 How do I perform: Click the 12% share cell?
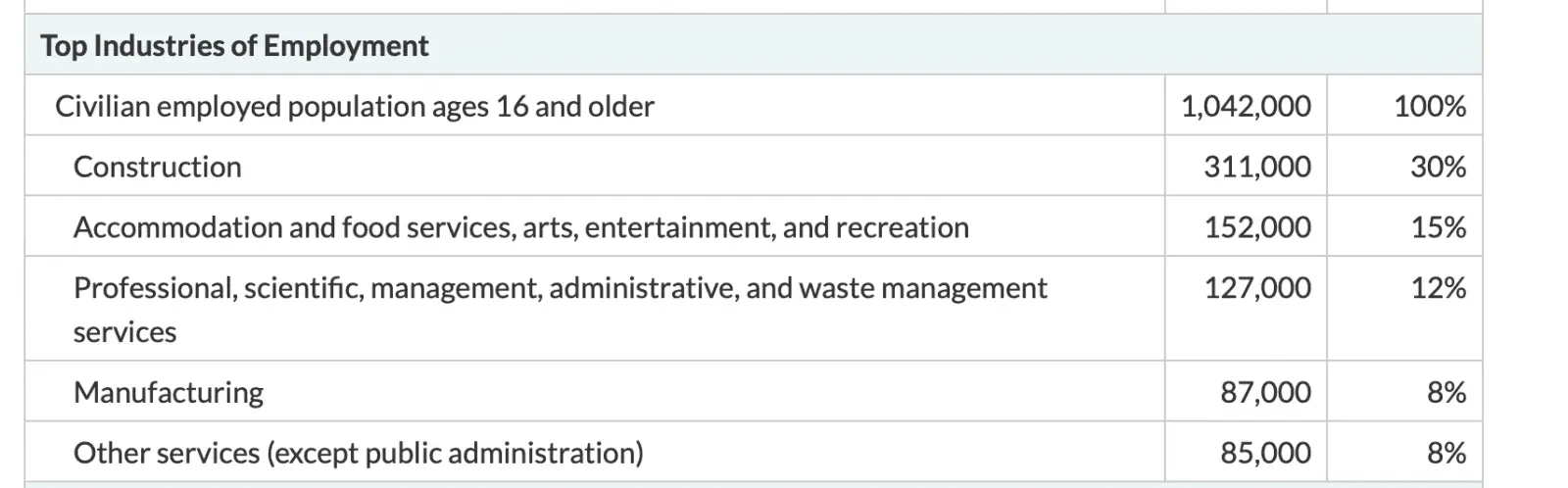1438,288
